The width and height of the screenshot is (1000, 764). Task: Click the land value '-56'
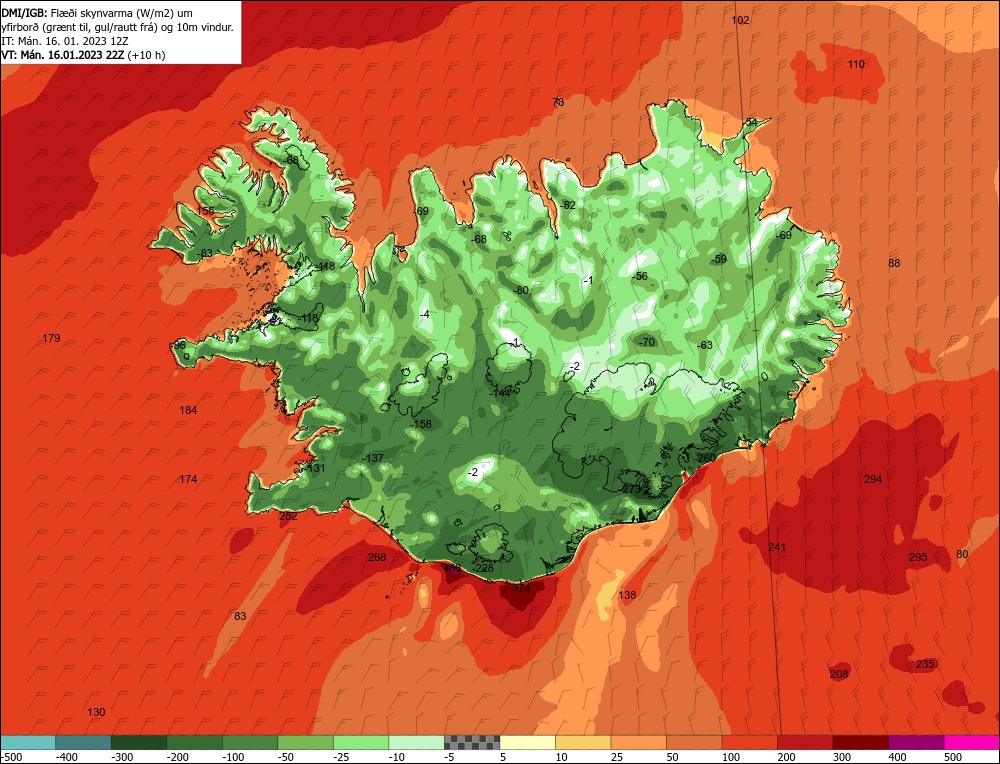tap(640, 276)
